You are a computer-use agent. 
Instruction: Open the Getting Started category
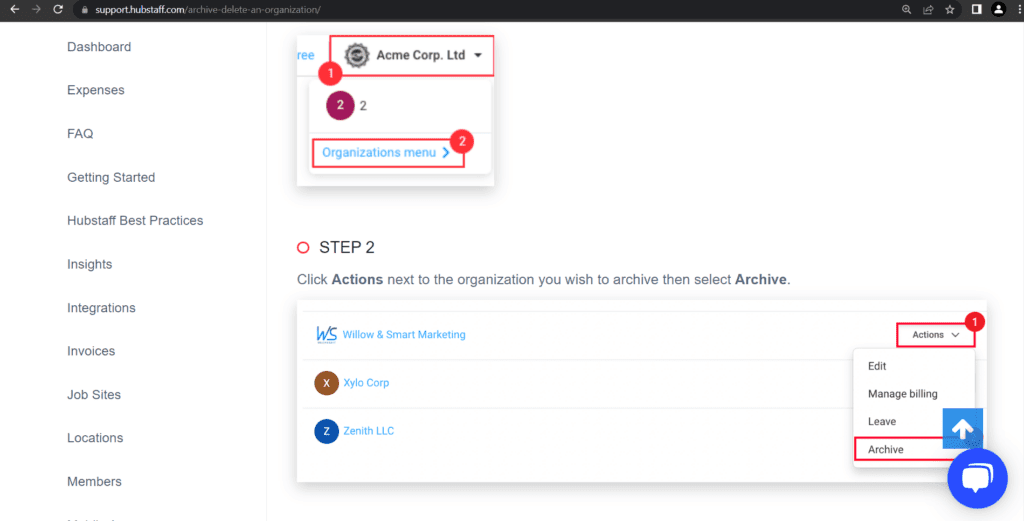(x=111, y=178)
